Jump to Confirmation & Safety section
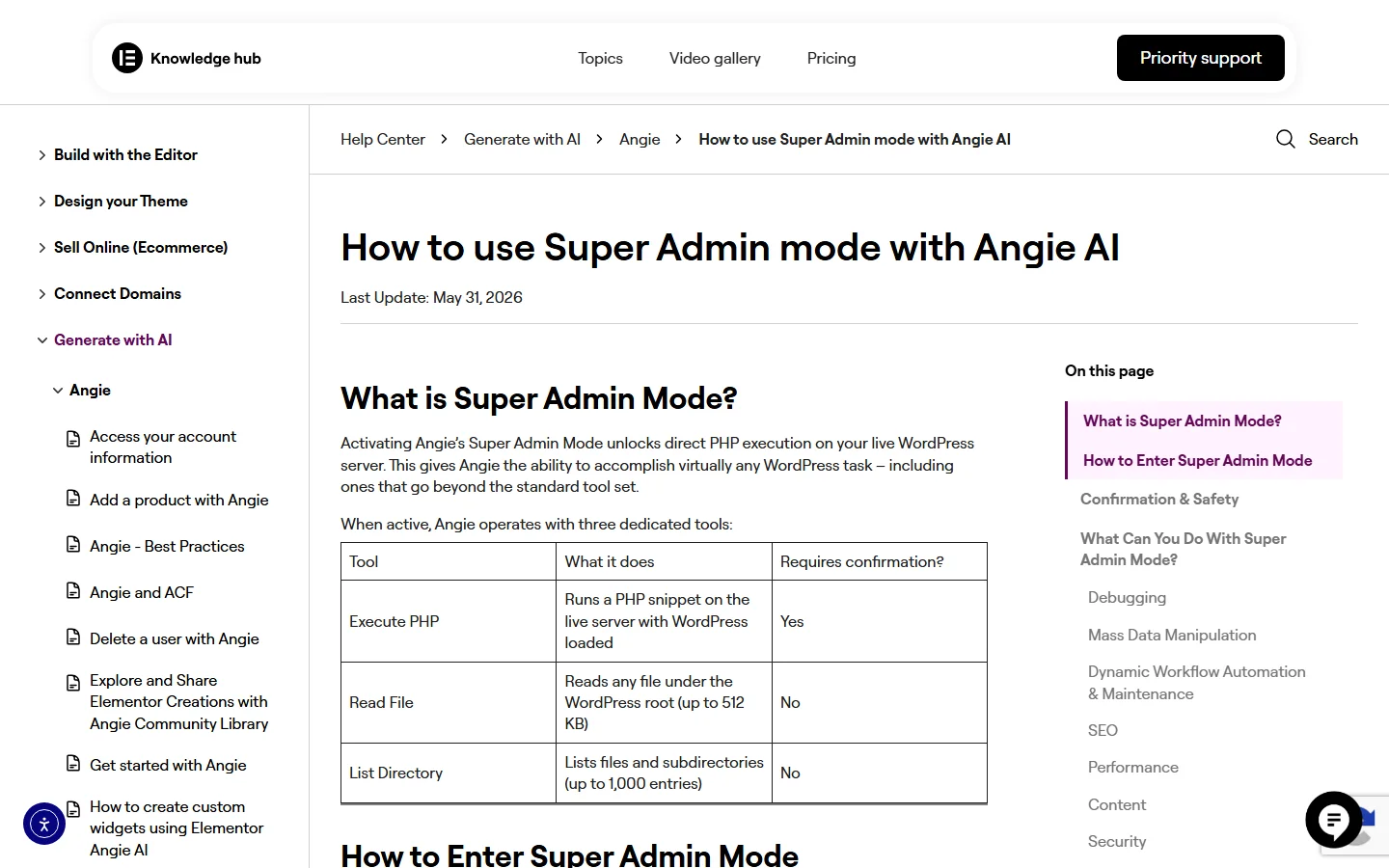Viewport: 1389px width, 868px height. [1159, 499]
